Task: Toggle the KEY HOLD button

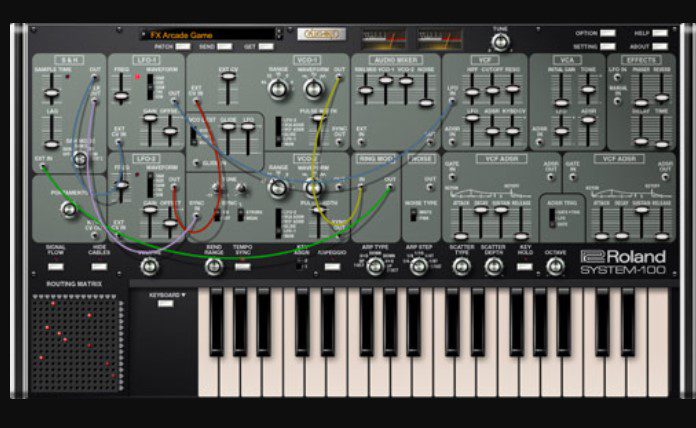Action: [x=525, y=266]
